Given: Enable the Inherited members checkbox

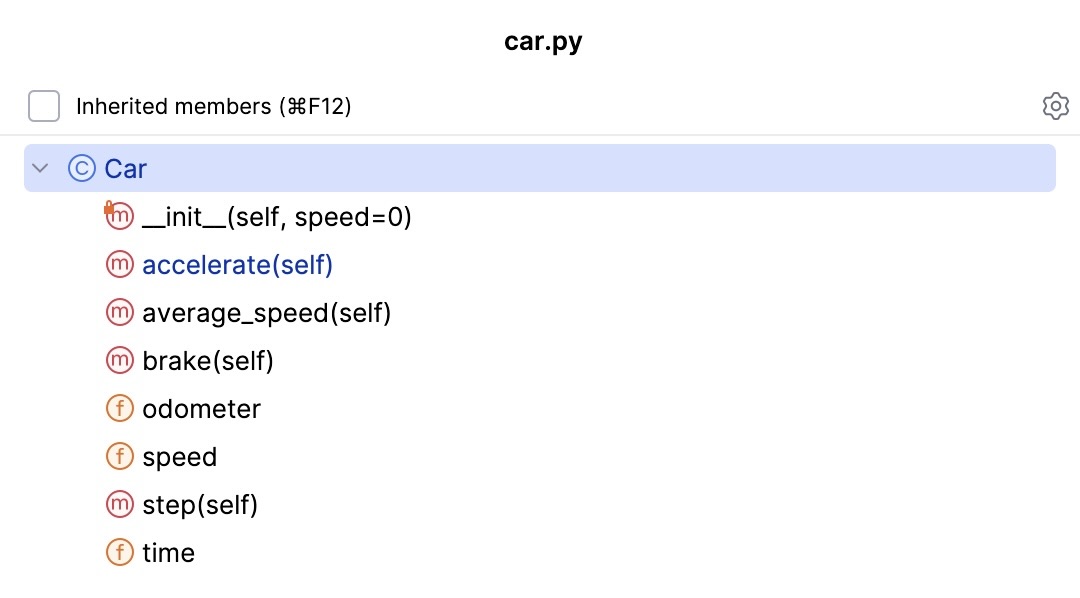Looking at the screenshot, I should (44, 106).
